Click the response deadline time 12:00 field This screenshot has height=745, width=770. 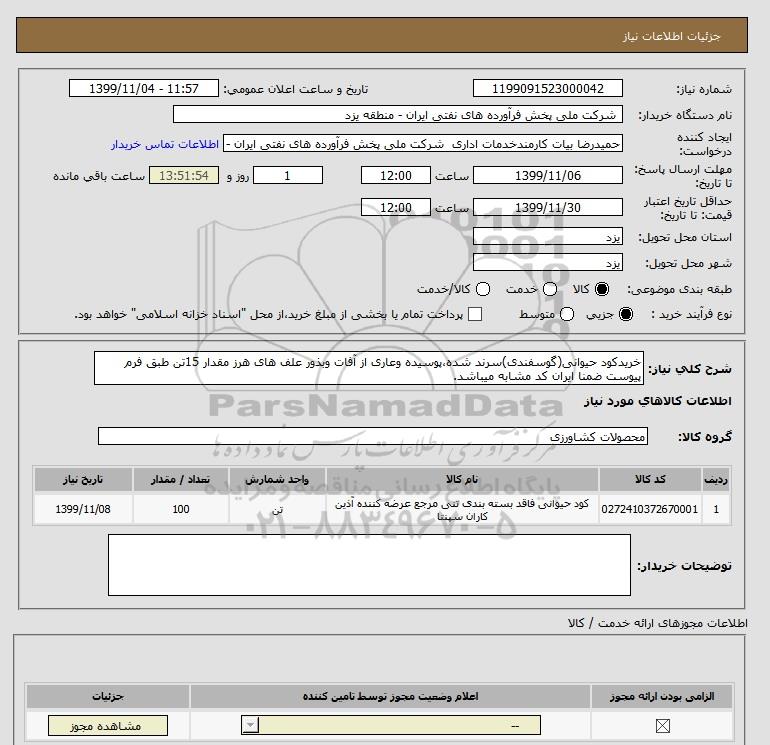396,175
